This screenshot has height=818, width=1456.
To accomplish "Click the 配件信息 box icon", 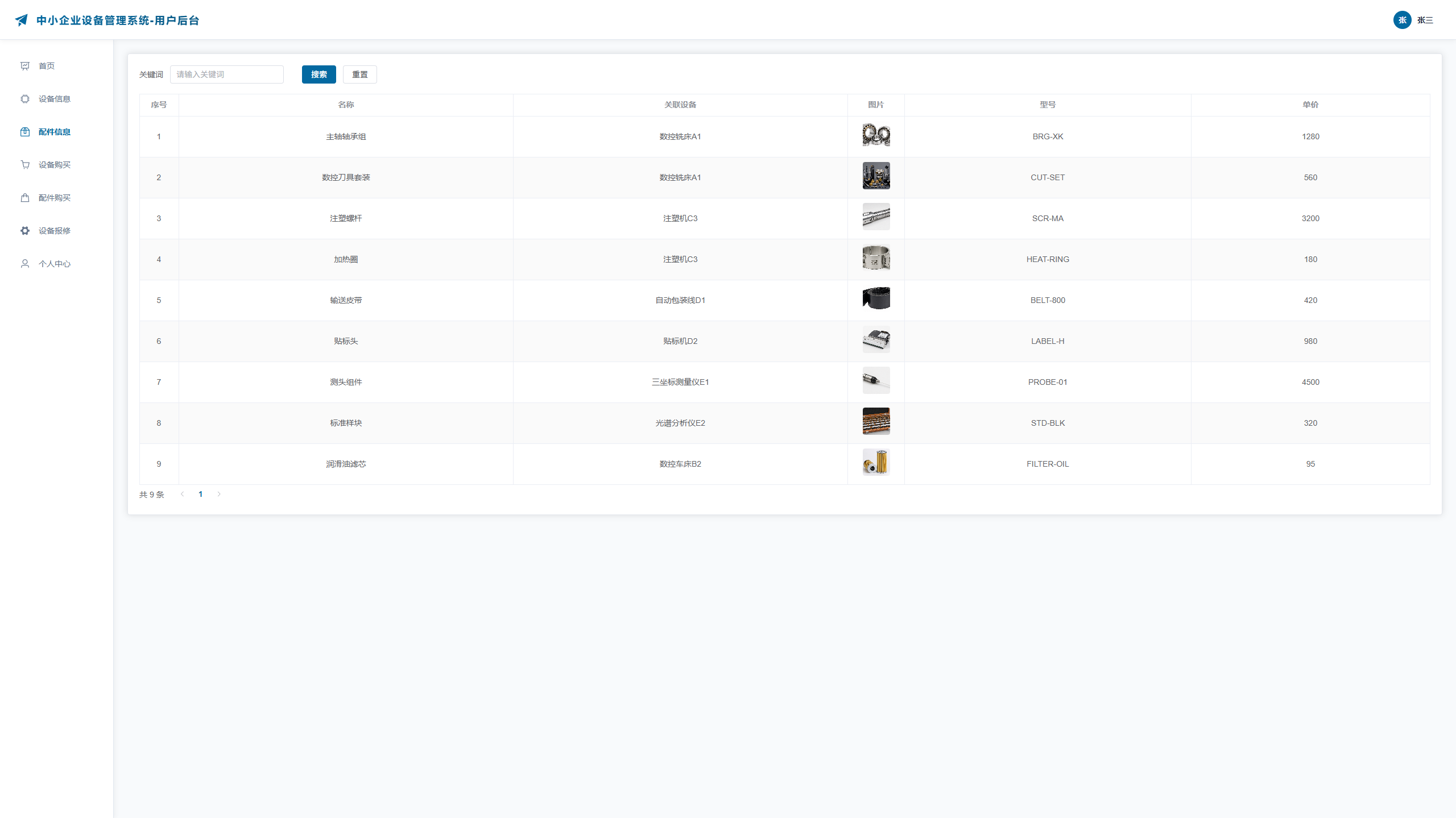I will coord(25,132).
